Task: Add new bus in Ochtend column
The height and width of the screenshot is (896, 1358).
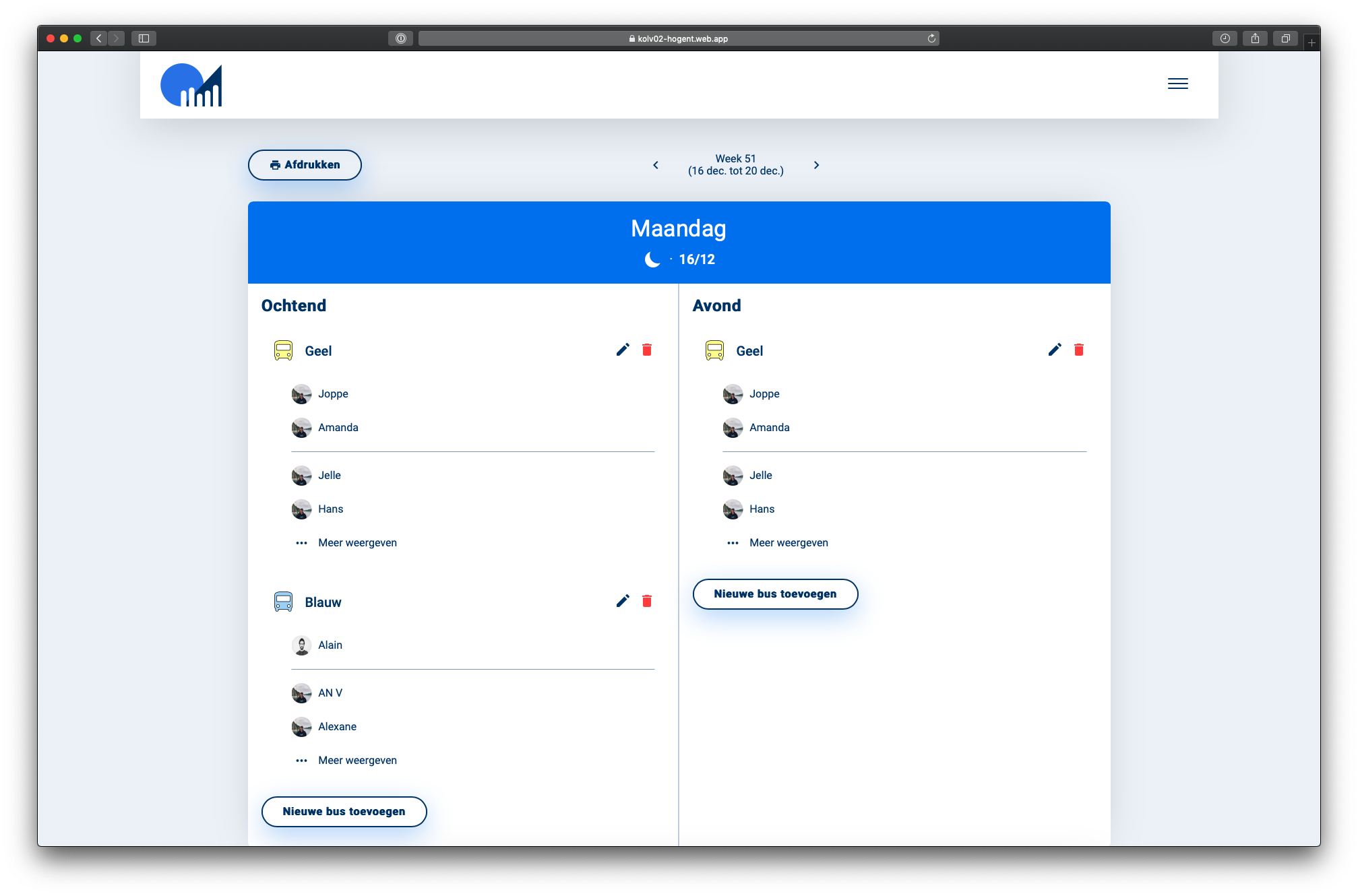Action: [344, 812]
